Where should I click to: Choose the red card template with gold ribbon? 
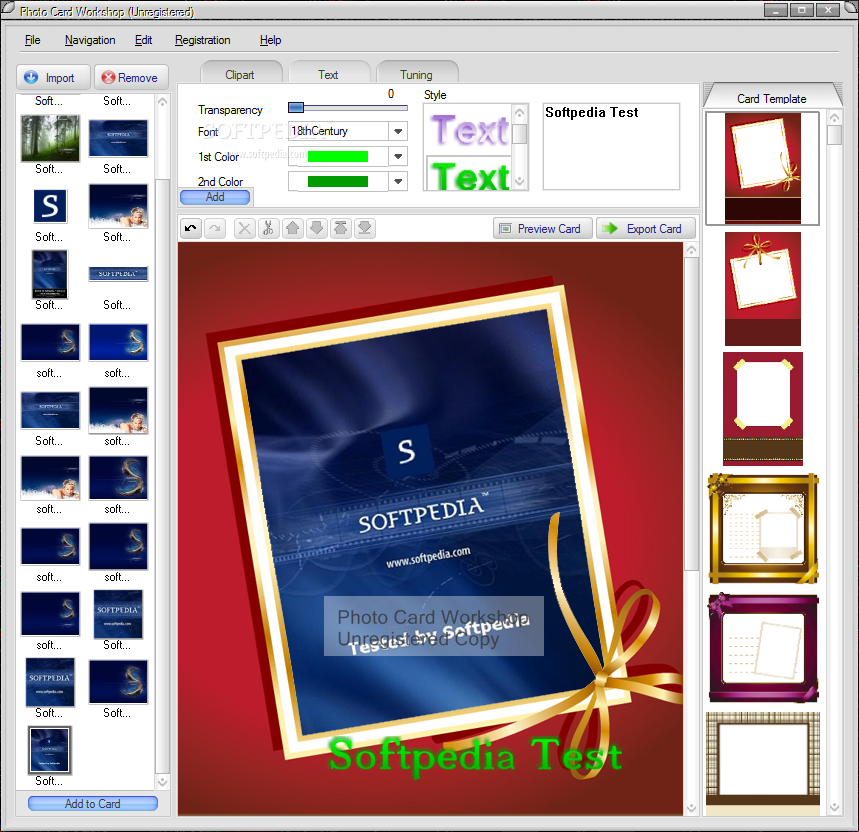[x=763, y=168]
